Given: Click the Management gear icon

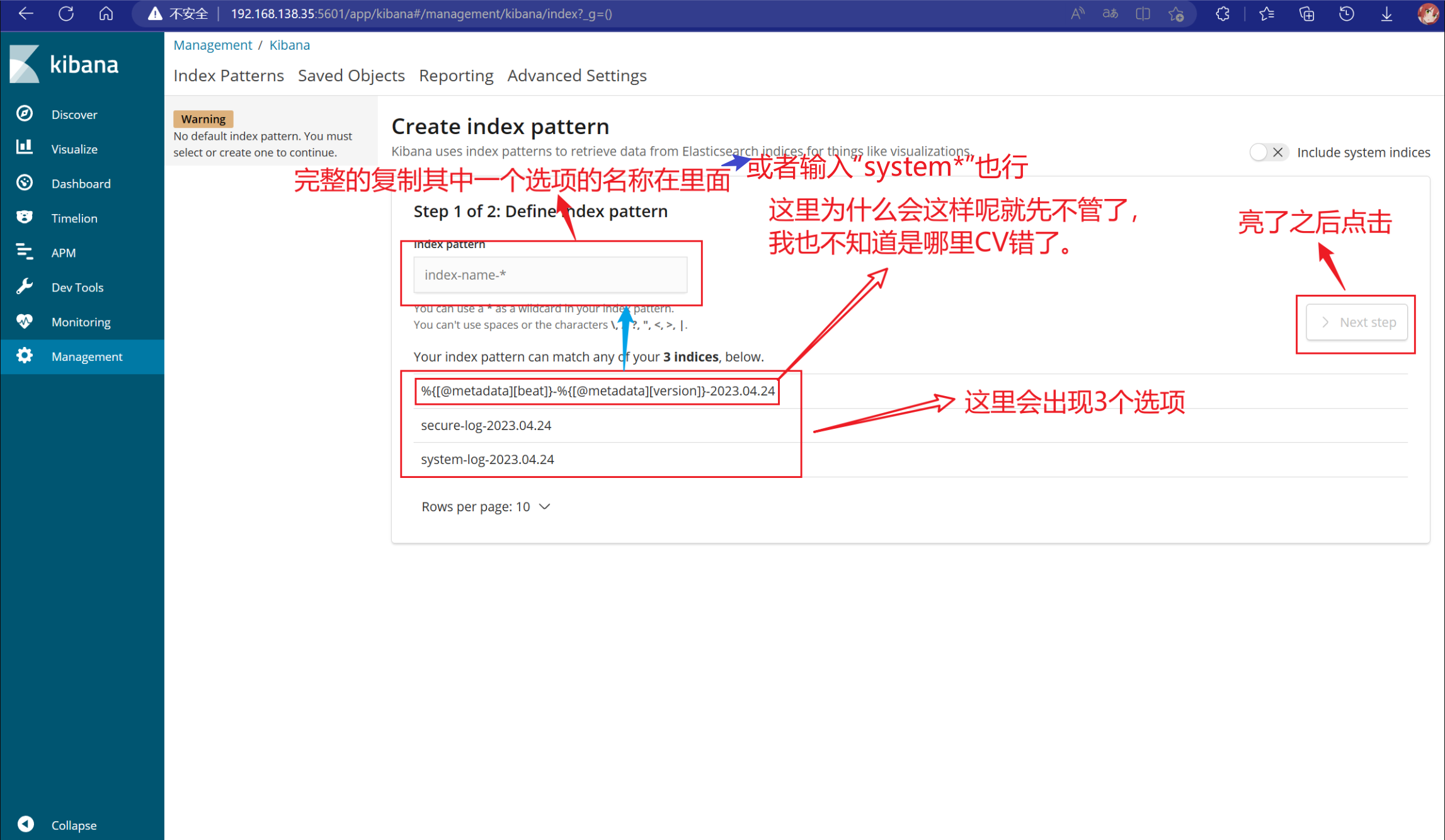Looking at the screenshot, I should pos(25,356).
